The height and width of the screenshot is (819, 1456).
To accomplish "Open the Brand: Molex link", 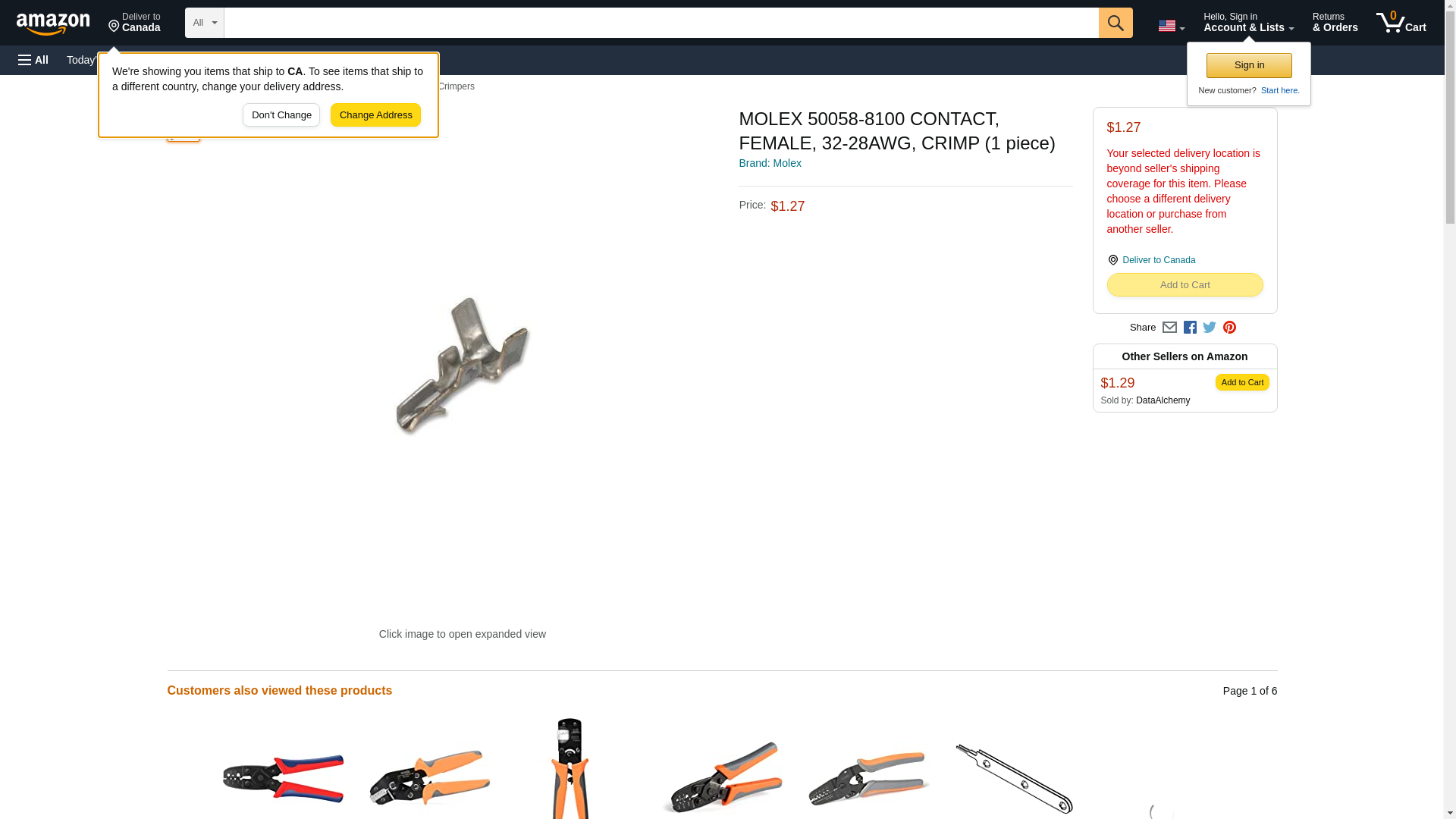I will coord(770,163).
